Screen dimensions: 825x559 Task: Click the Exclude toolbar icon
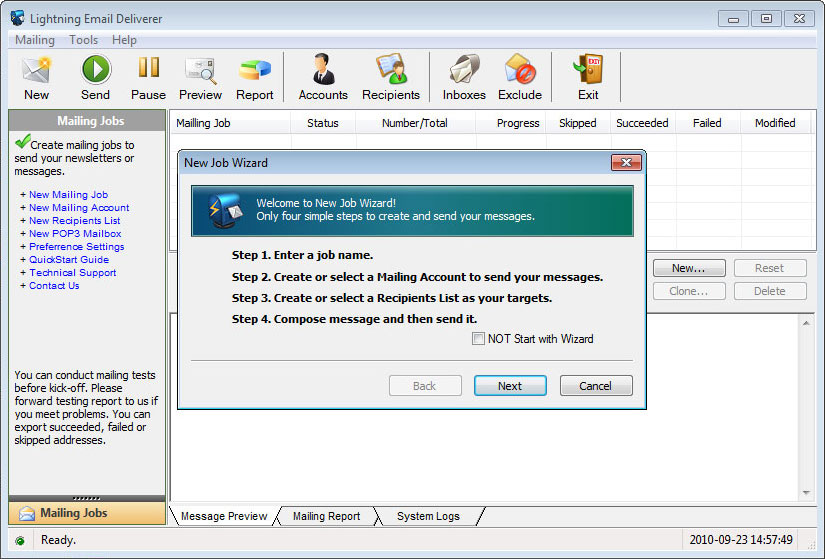[520, 69]
